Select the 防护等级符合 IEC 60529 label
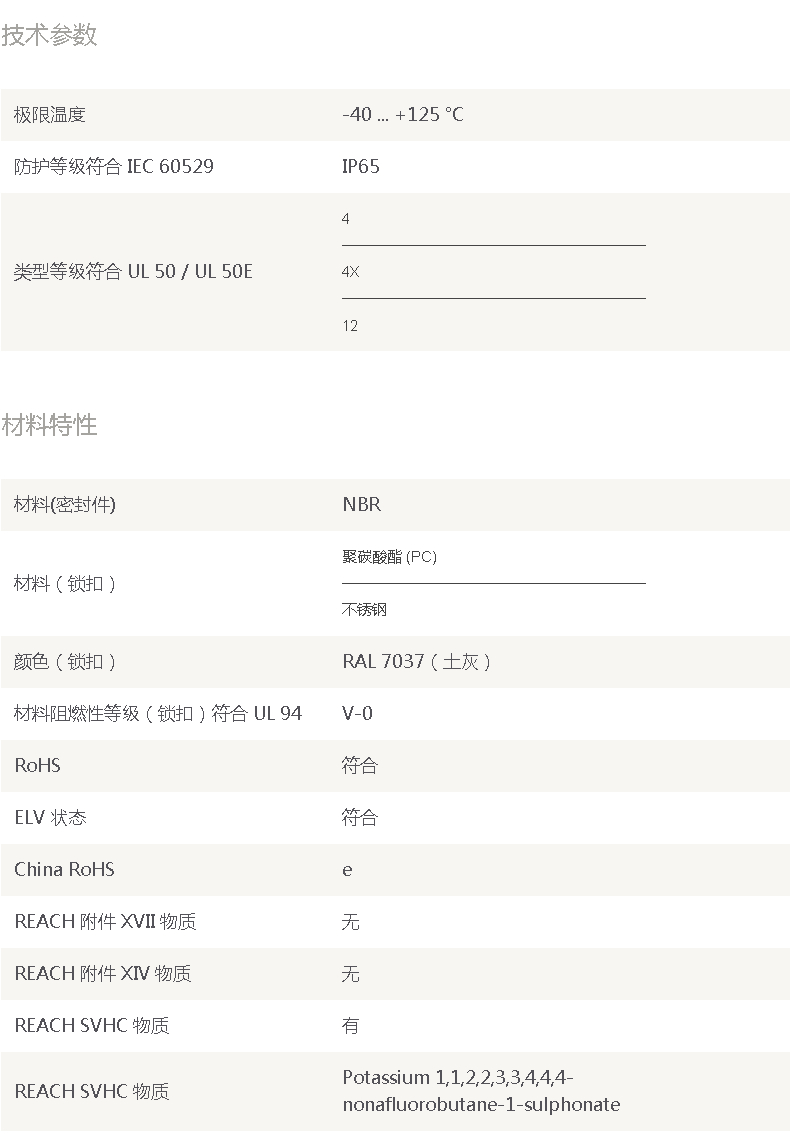The height and width of the screenshot is (1135, 790). (114, 166)
